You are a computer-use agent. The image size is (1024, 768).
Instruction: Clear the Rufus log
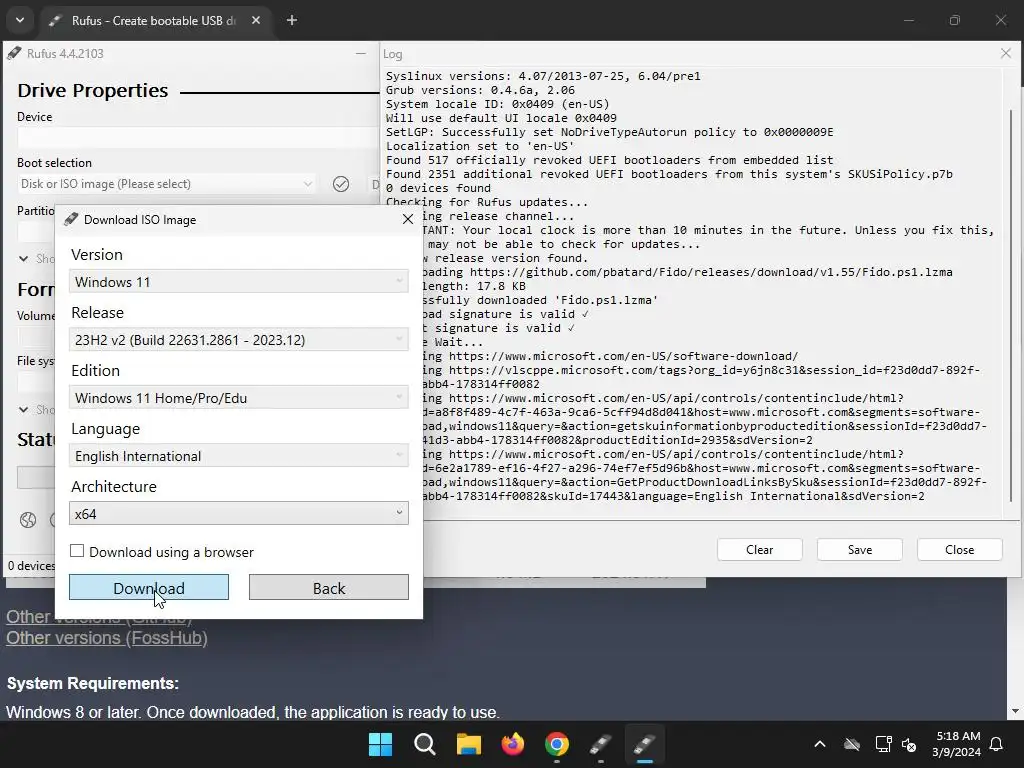tap(760, 549)
